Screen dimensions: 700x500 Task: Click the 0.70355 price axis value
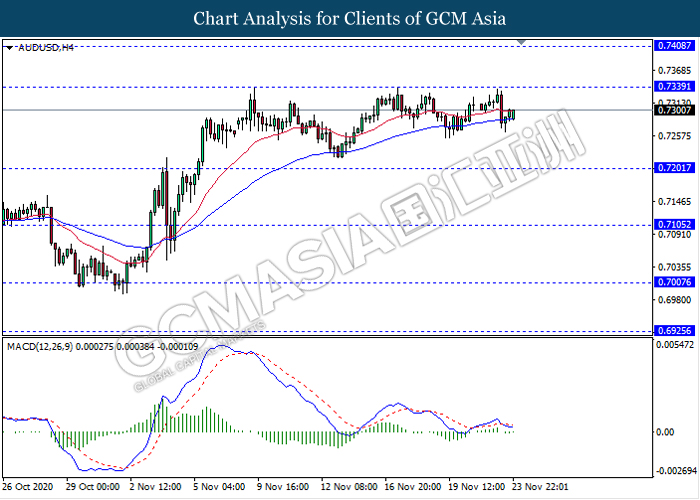click(x=675, y=267)
